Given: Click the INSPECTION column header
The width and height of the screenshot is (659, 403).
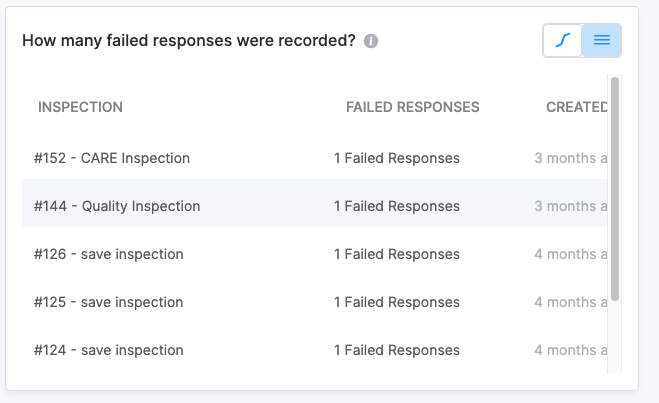Looking at the screenshot, I should [80, 107].
